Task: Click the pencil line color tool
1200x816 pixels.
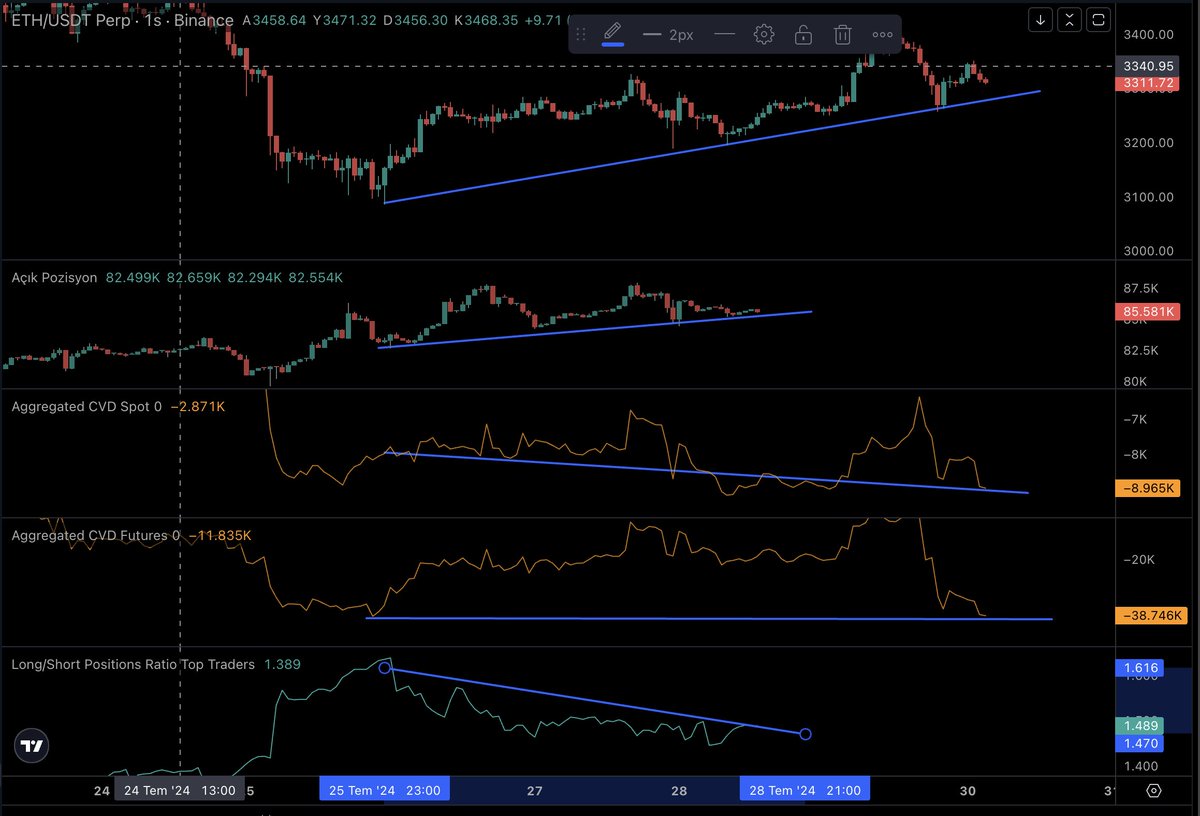Action: [613, 34]
